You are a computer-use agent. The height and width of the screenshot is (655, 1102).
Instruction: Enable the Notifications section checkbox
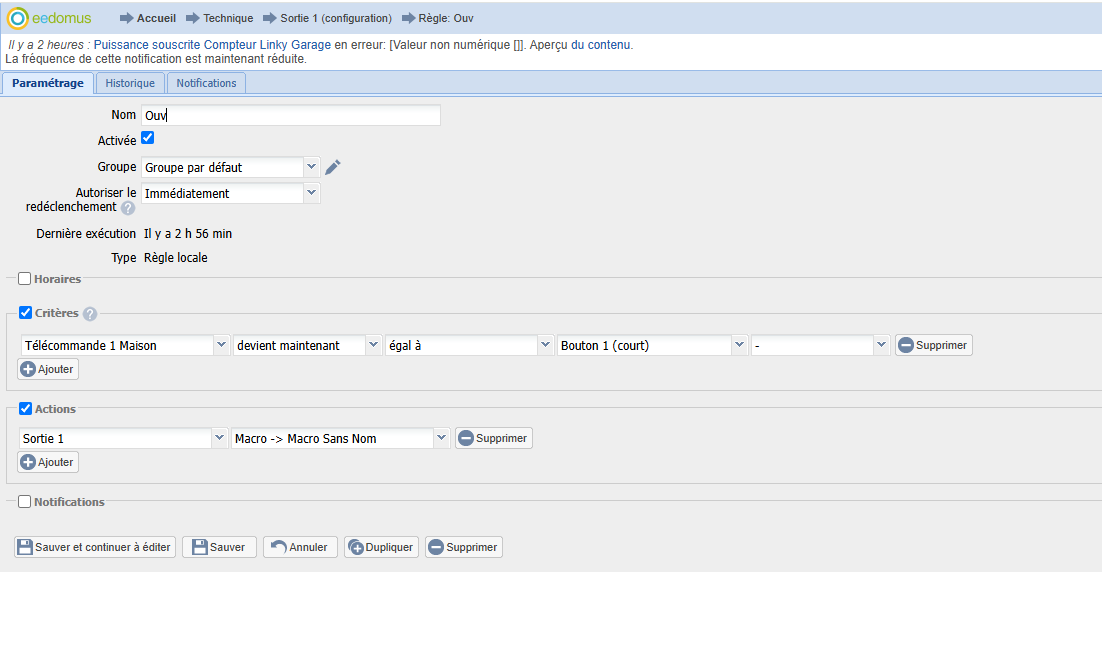coord(25,501)
